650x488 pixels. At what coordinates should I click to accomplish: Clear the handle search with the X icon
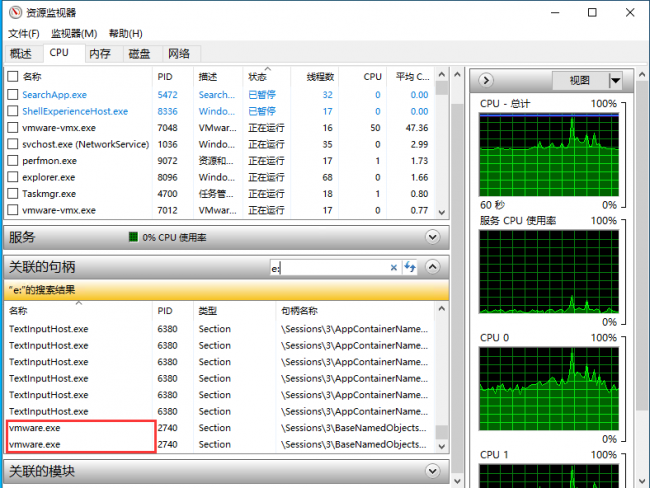(393, 268)
